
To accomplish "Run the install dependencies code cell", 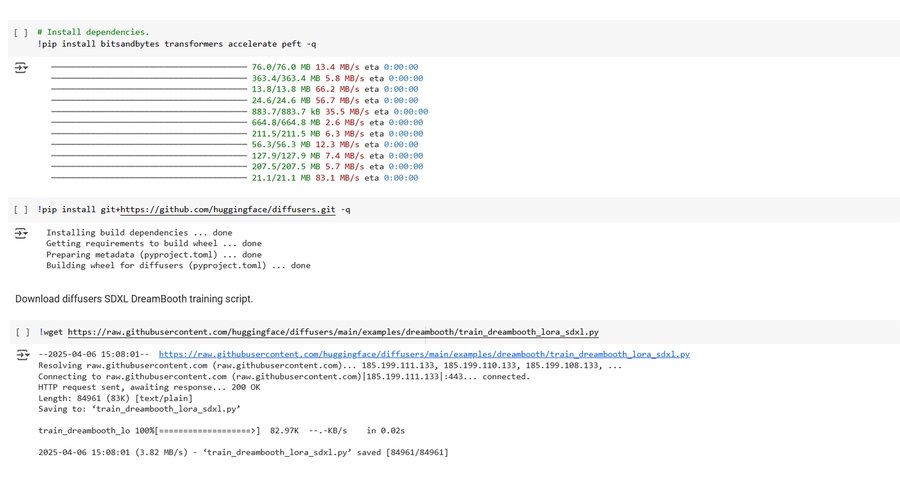I will (21, 33).
